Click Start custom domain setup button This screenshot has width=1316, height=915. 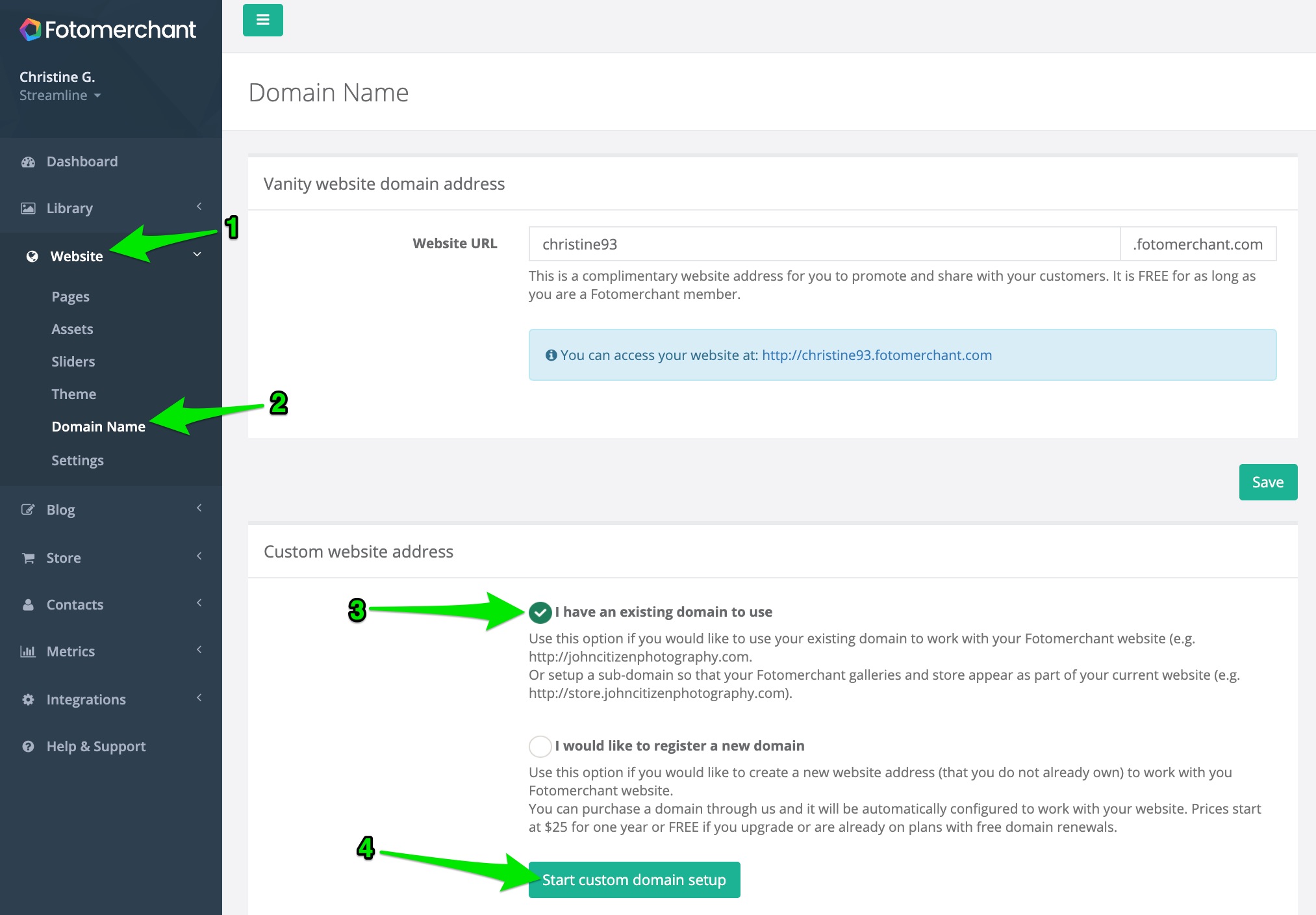(x=634, y=880)
